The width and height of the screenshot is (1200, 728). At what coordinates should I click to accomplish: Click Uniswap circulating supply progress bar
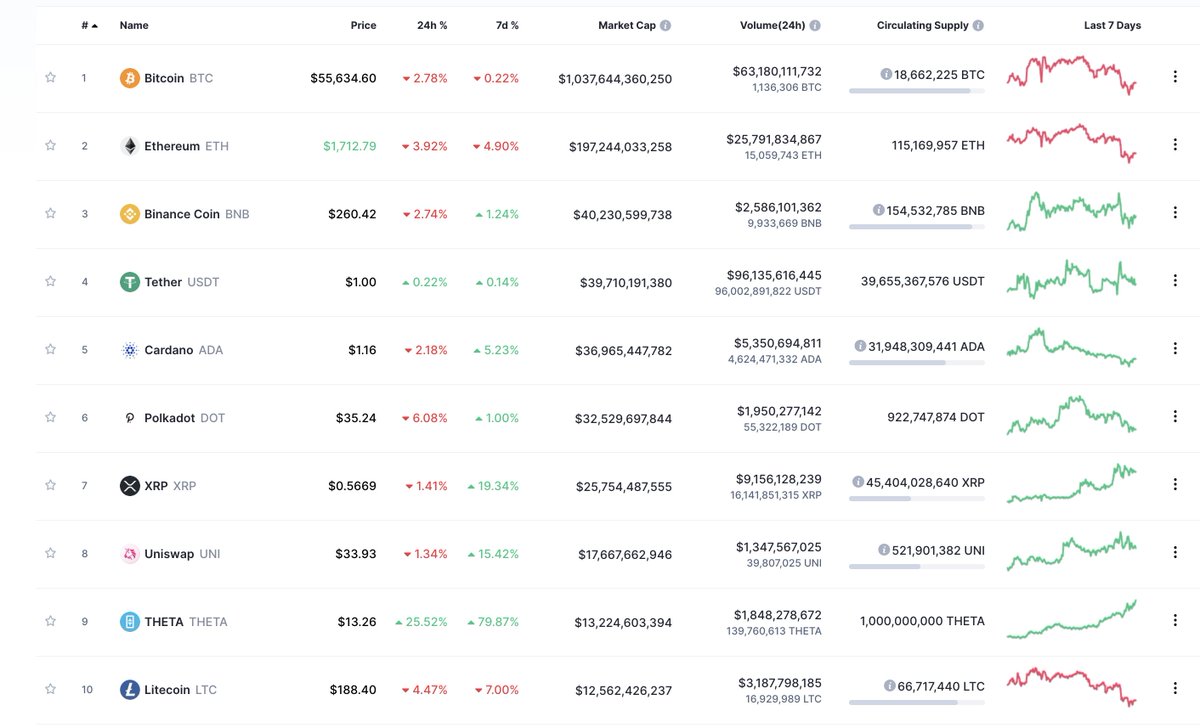pyautogui.click(x=917, y=567)
